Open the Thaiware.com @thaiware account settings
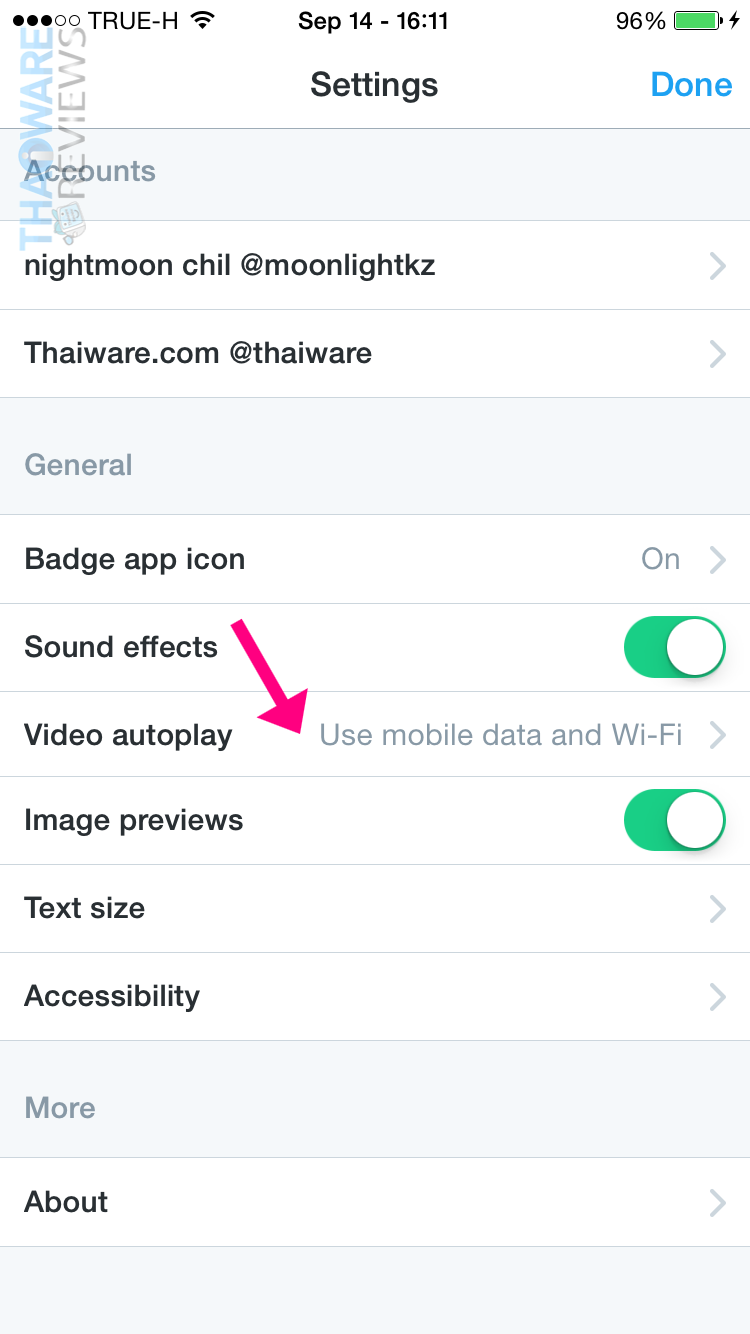 (198, 353)
